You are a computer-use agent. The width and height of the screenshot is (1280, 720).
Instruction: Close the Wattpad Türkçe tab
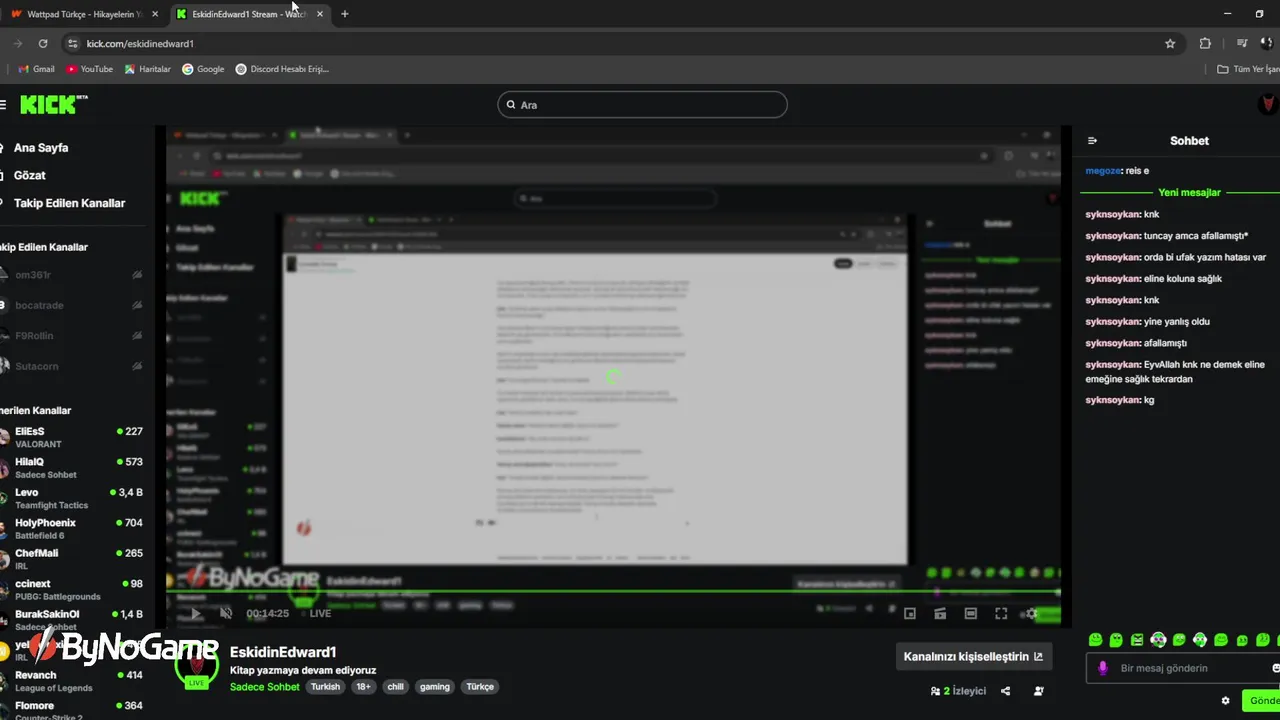[x=154, y=14]
